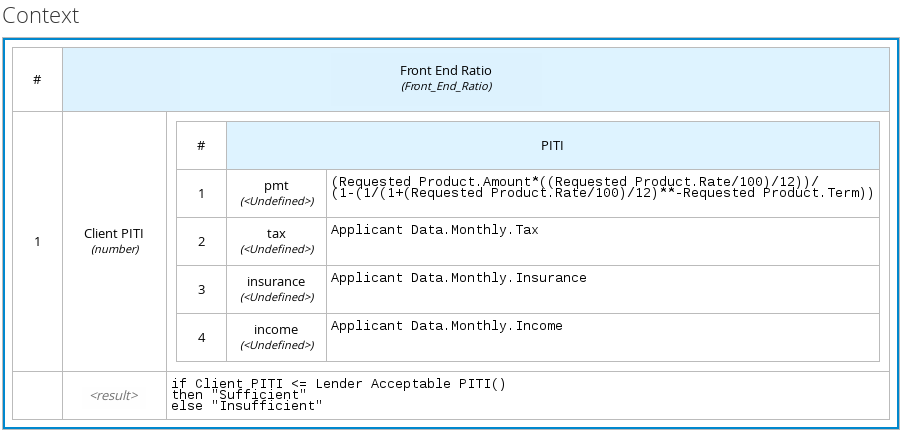
Task: Select inner row 4 number next to income
Action: tap(201, 337)
